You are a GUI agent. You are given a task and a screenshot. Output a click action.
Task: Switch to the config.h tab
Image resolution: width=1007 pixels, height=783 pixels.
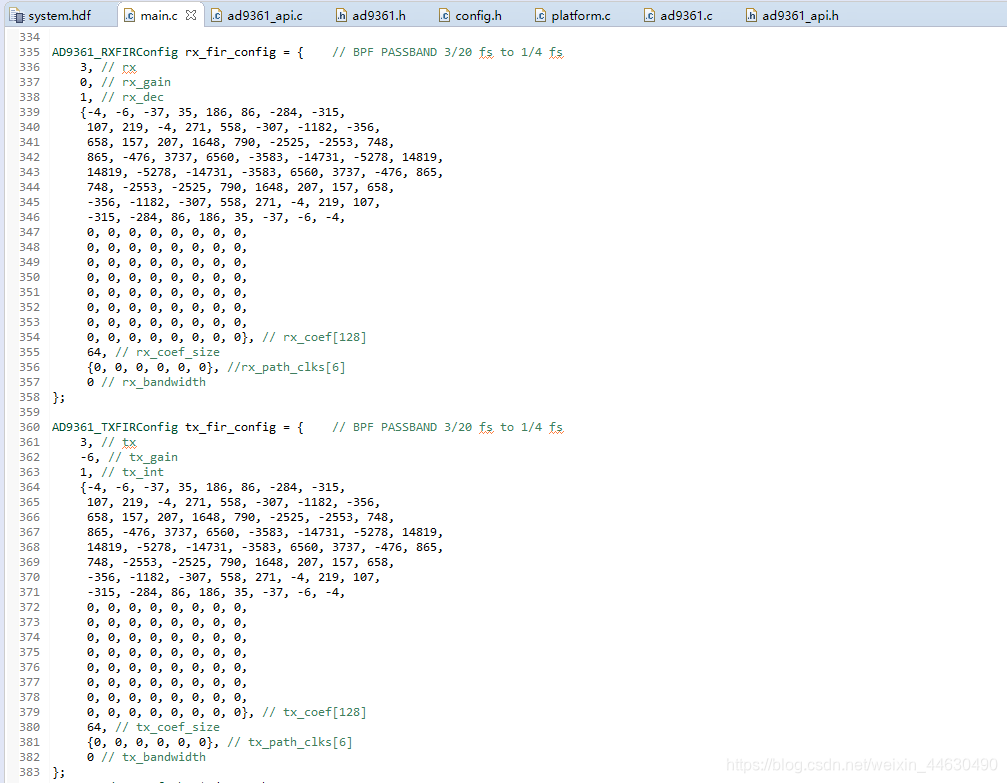471,15
